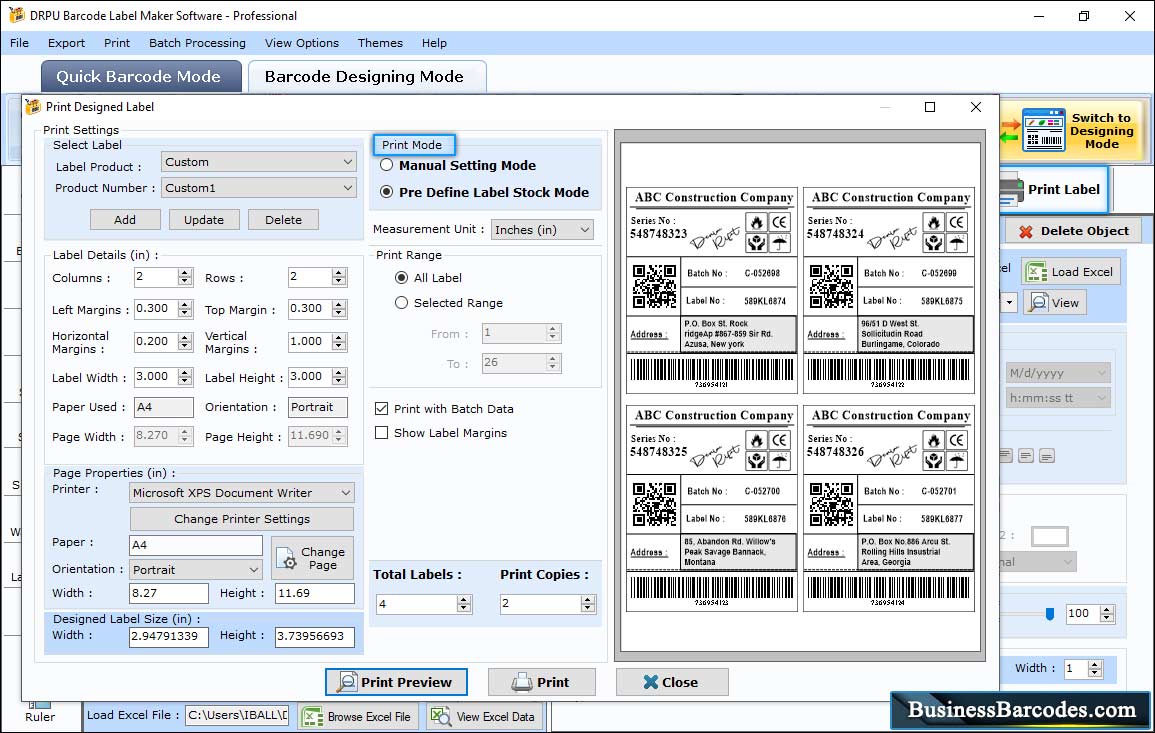The height and width of the screenshot is (733, 1155).
Task: Click the Change Page gear icon
Action: pos(287,559)
